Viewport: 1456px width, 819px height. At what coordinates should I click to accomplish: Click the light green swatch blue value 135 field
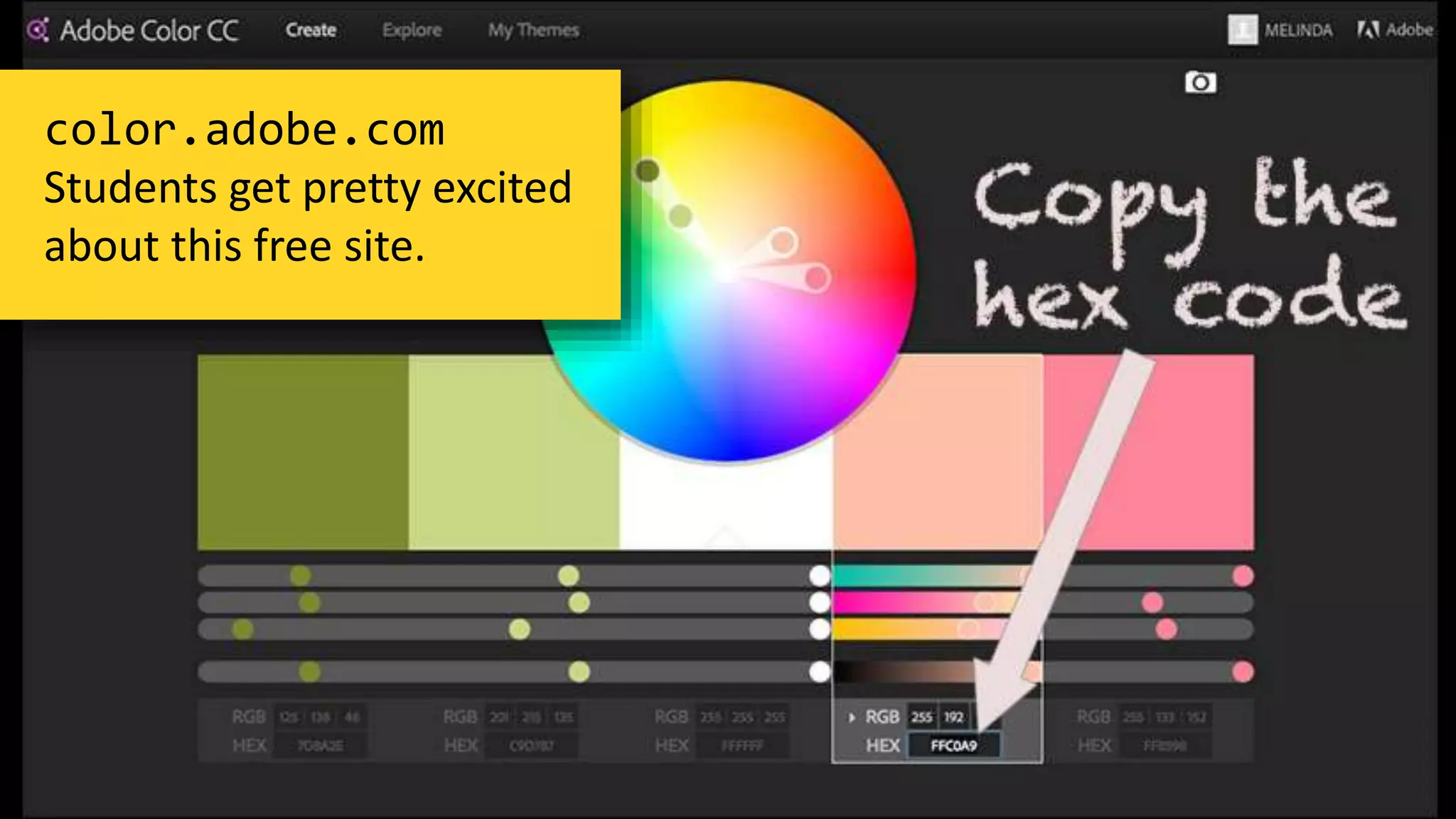(x=564, y=717)
